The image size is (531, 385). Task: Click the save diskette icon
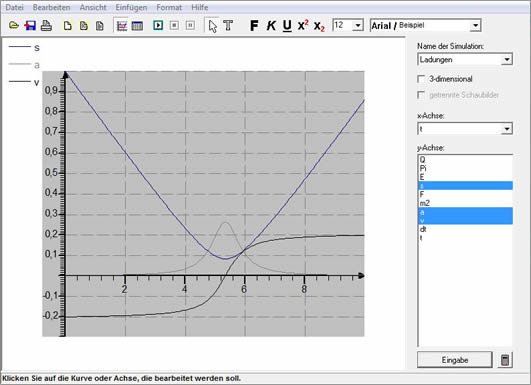pyautogui.click(x=30, y=25)
